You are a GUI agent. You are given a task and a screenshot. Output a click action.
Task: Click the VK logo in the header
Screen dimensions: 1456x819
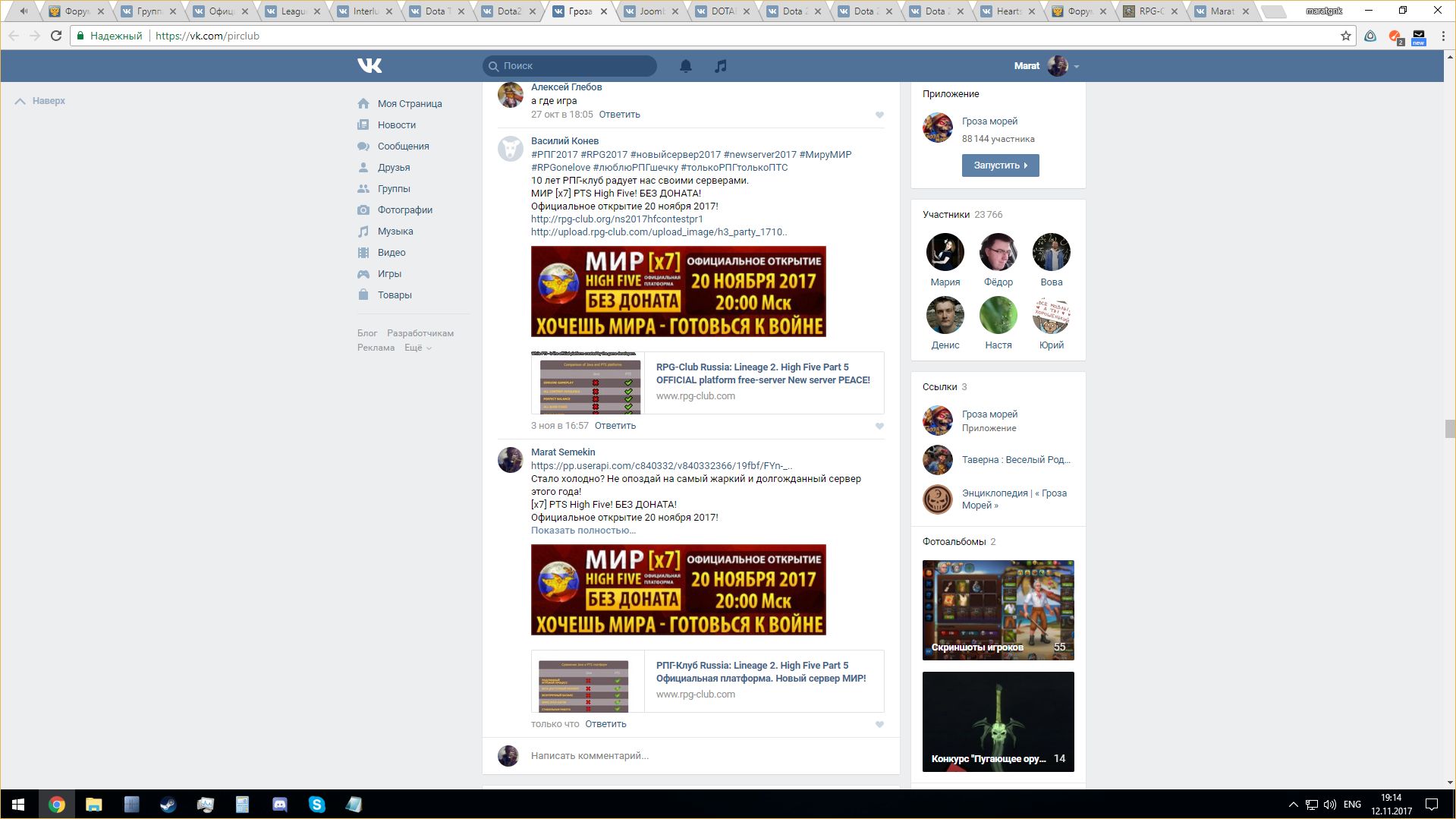point(370,66)
